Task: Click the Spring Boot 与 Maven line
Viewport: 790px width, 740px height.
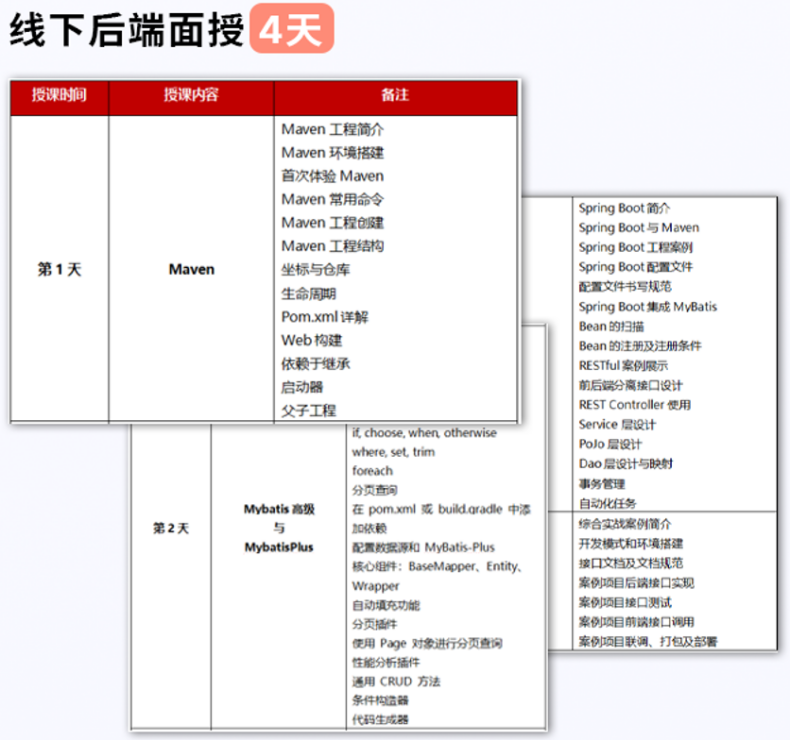Action: click(639, 228)
